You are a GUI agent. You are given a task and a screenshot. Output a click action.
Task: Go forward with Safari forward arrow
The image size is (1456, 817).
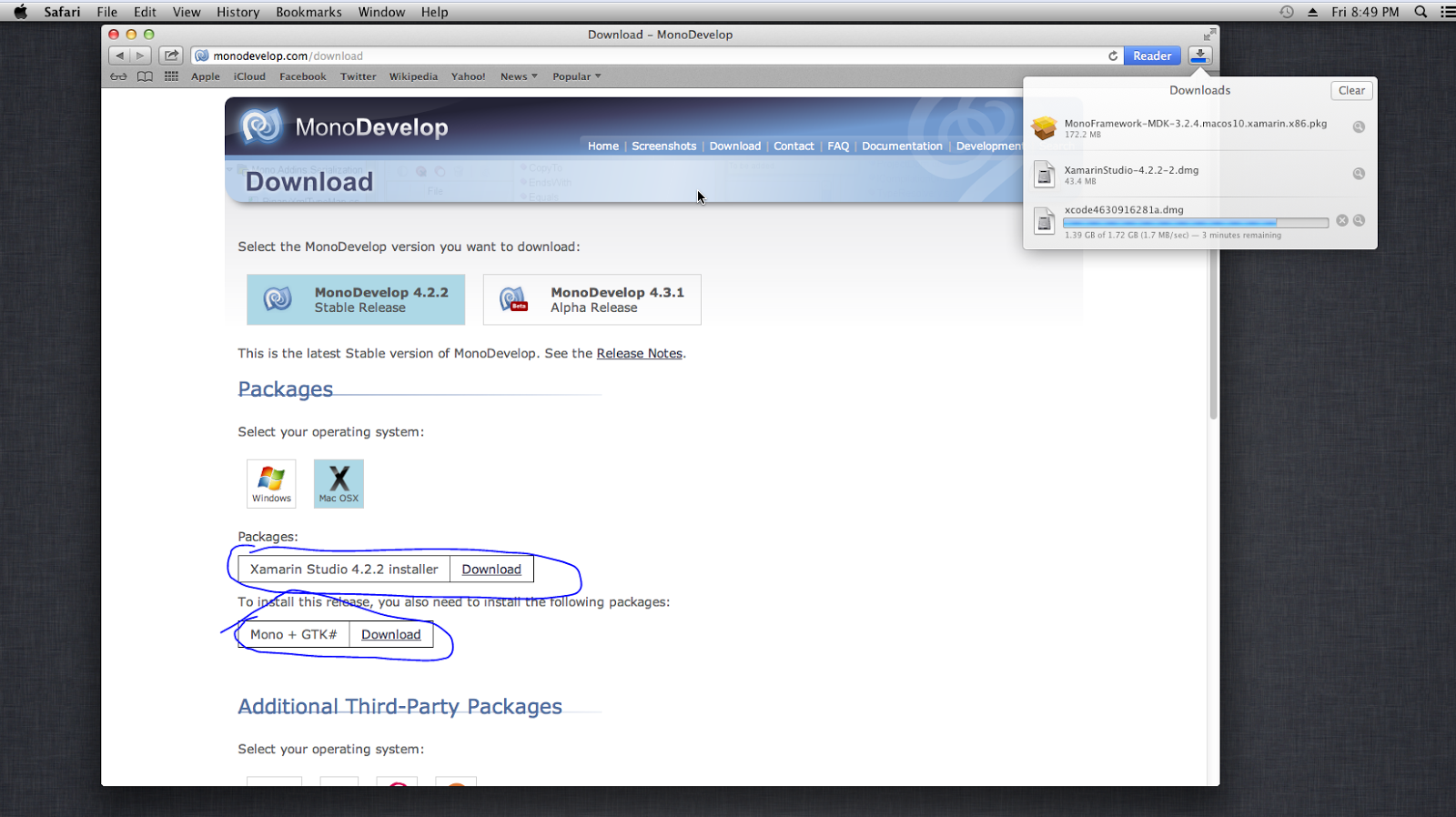pos(140,55)
